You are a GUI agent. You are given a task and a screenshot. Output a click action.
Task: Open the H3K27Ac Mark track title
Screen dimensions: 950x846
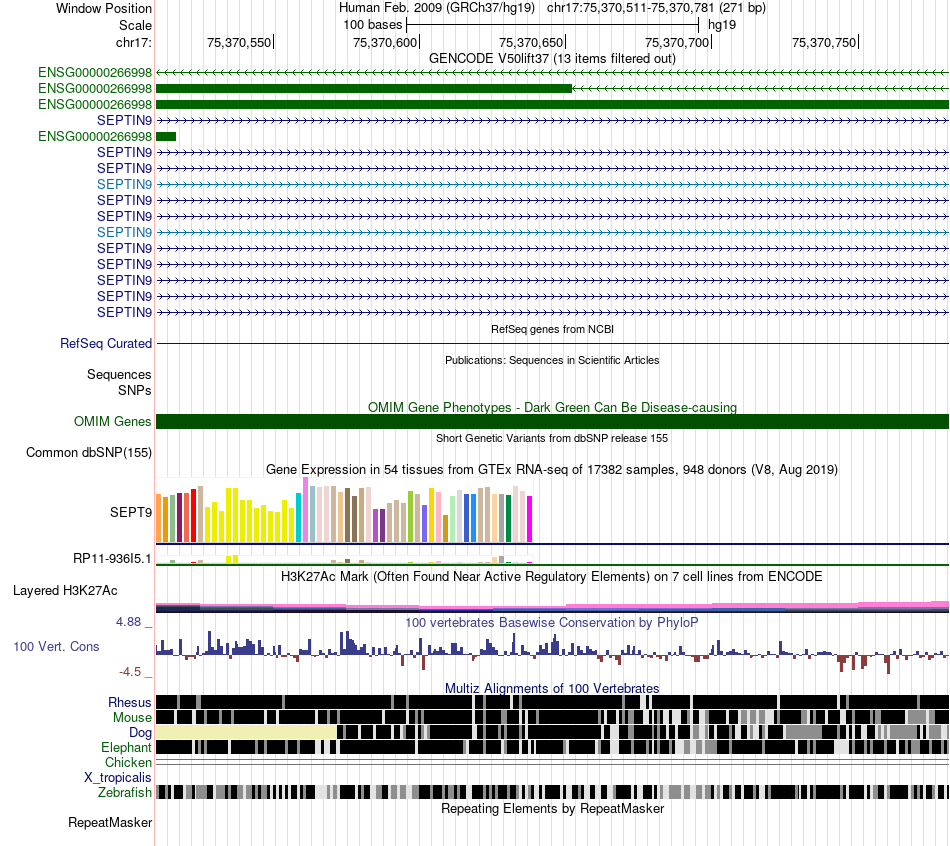[x=552, y=576]
